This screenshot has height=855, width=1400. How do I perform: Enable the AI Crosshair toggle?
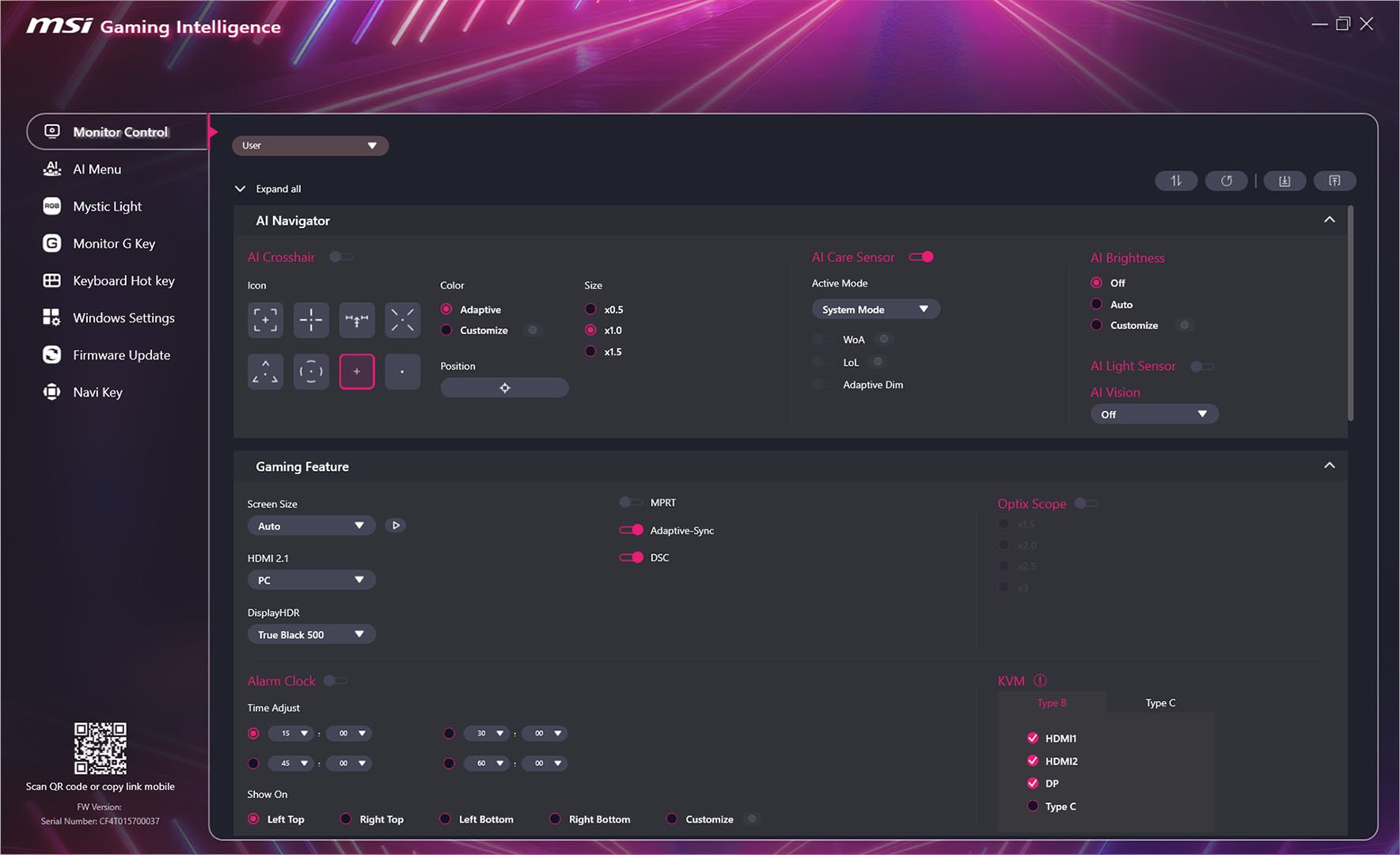(x=341, y=257)
